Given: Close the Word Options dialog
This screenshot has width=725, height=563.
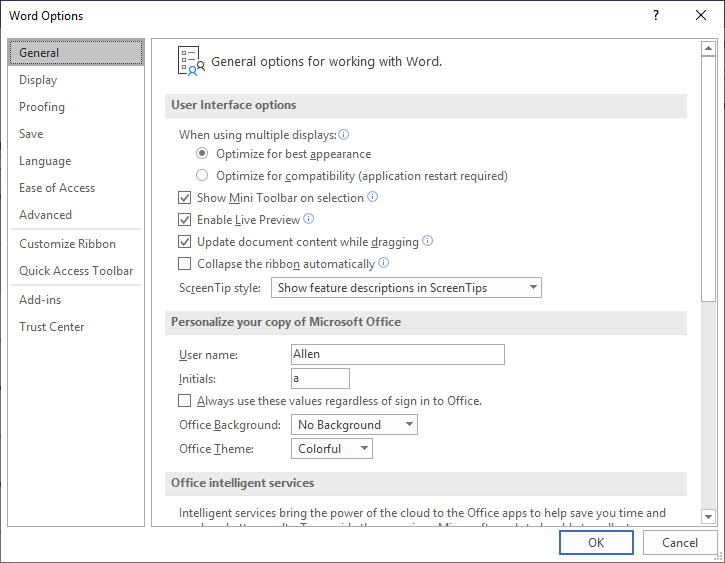Looking at the screenshot, I should point(701,15).
